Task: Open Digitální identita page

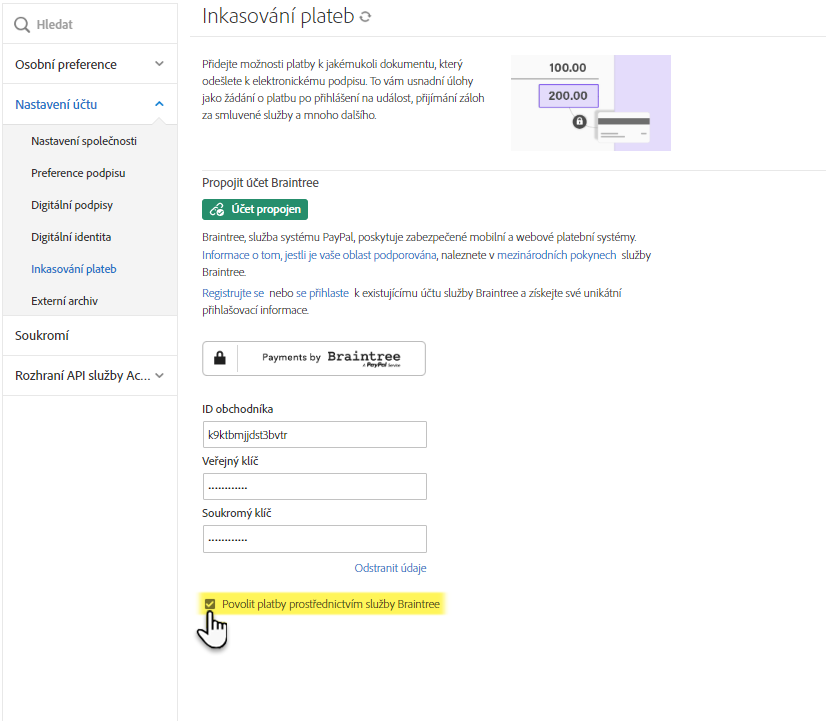Action: (x=71, y=237)
